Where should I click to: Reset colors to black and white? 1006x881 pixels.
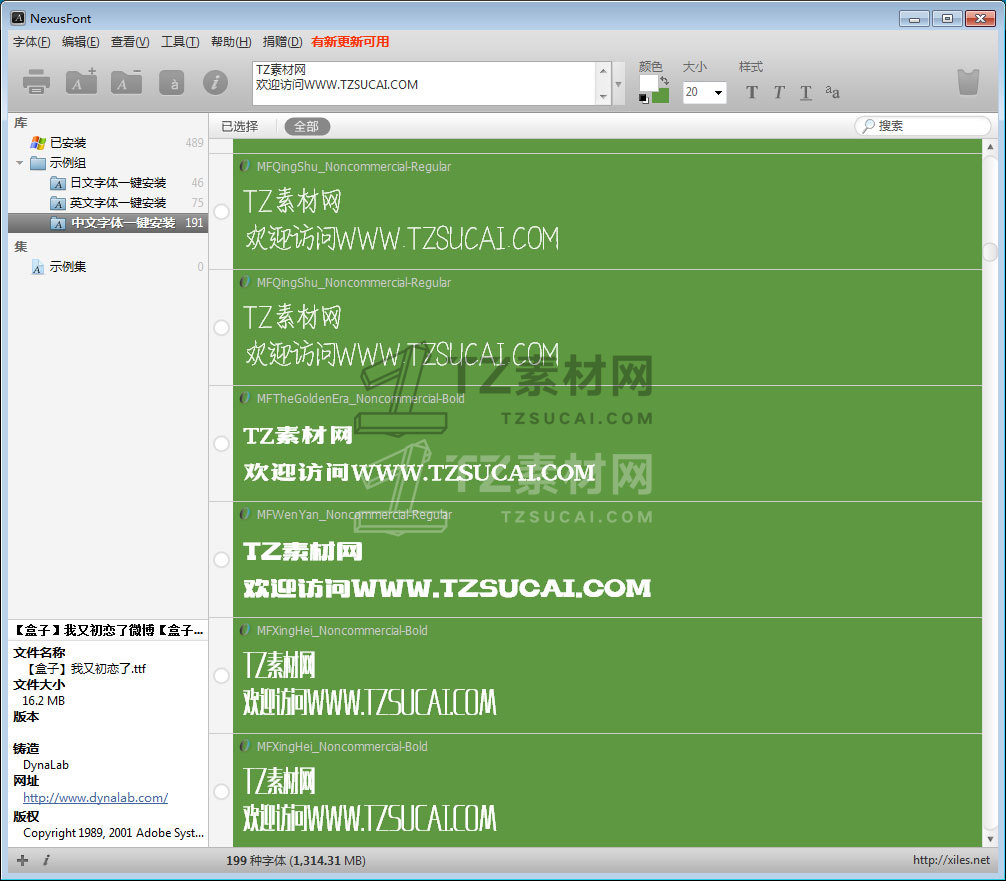(x=644, y=98)
